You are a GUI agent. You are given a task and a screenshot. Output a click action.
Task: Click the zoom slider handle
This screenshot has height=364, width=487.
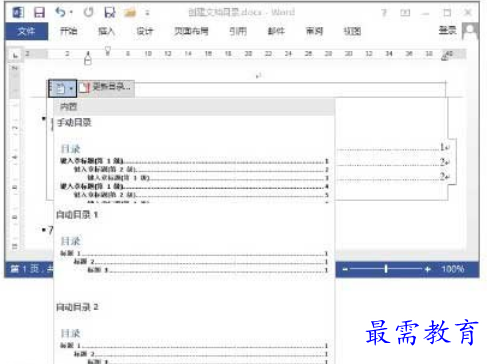(386, 269)
